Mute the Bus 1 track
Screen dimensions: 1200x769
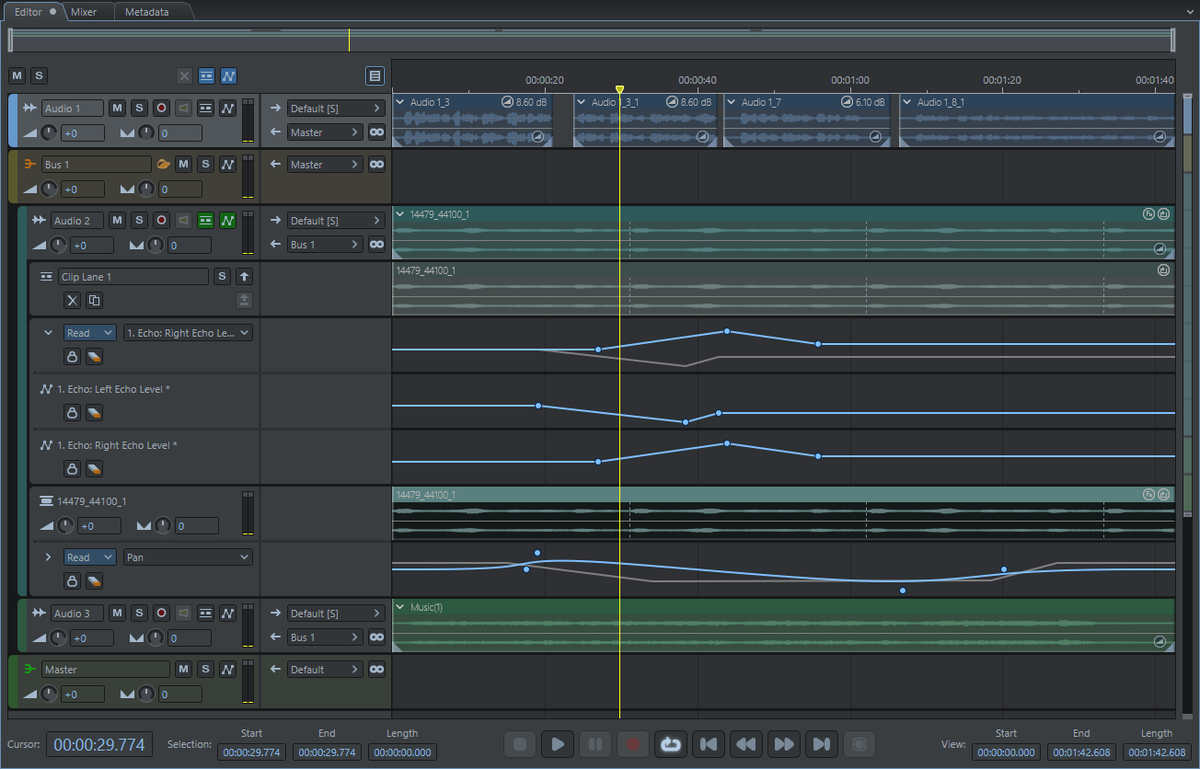pos(183,164)
